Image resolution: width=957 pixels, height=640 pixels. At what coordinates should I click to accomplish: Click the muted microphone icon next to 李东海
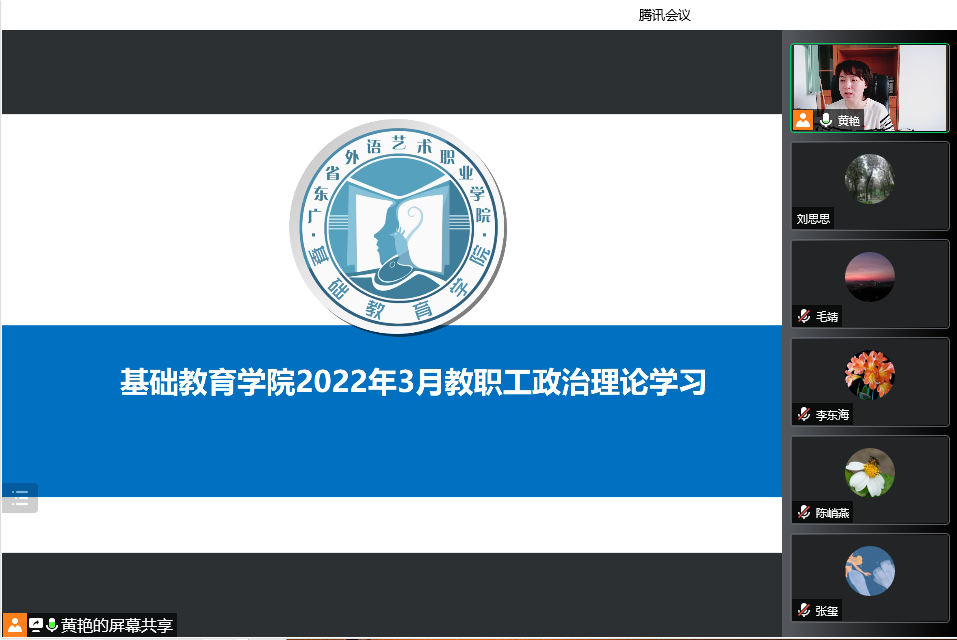[x=804, y=414]
